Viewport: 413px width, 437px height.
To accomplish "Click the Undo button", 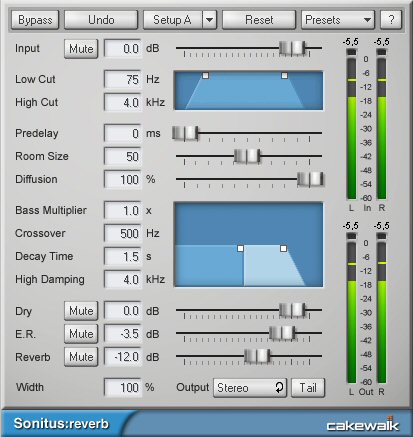I will click(x=101, y=20).
